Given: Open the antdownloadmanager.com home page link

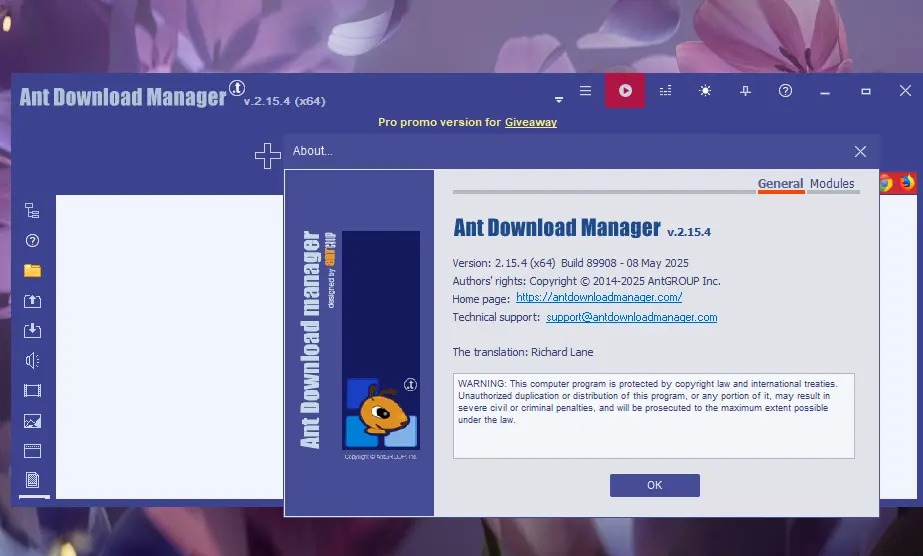Looking at the screenshot, I should tap(599, 298).
